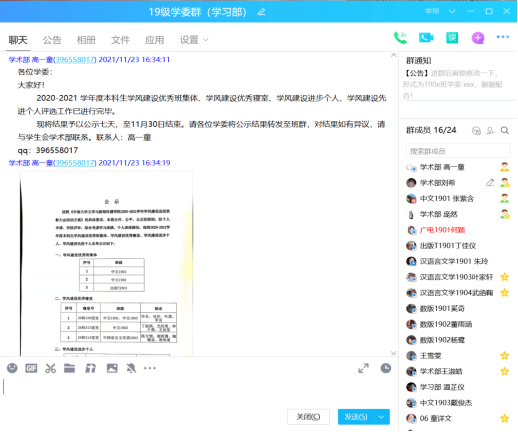This screenshot has height=432, width=518.
Task: Open the title bar dropdown chevron
Action: 452,11
